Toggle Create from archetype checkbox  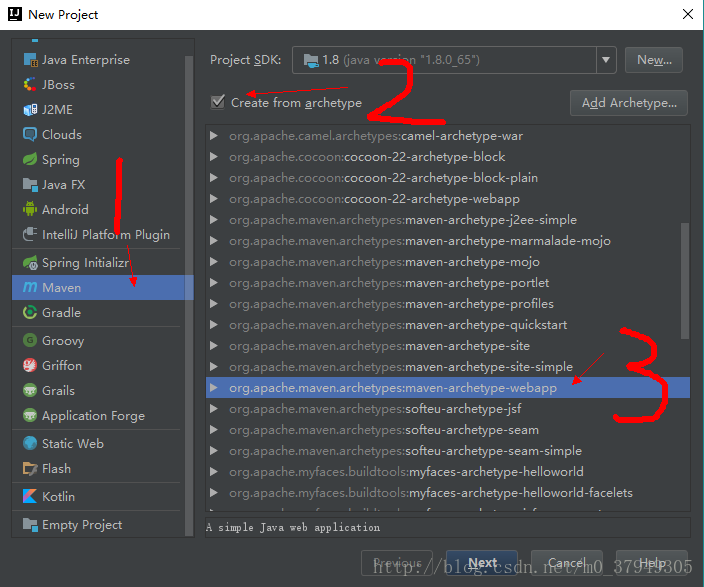(x=218, y=102)
